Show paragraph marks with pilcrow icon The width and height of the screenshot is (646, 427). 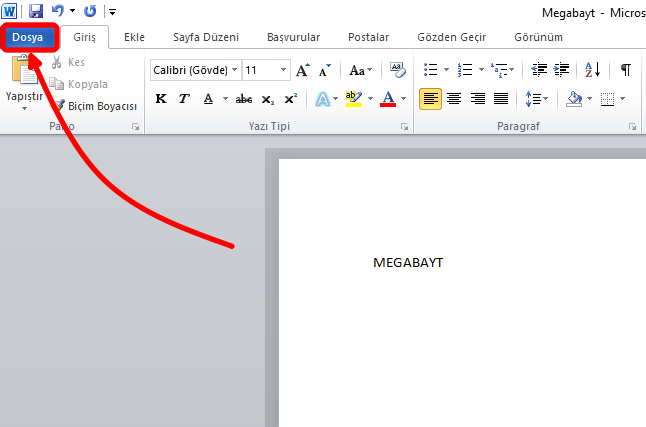coord(625,70)
